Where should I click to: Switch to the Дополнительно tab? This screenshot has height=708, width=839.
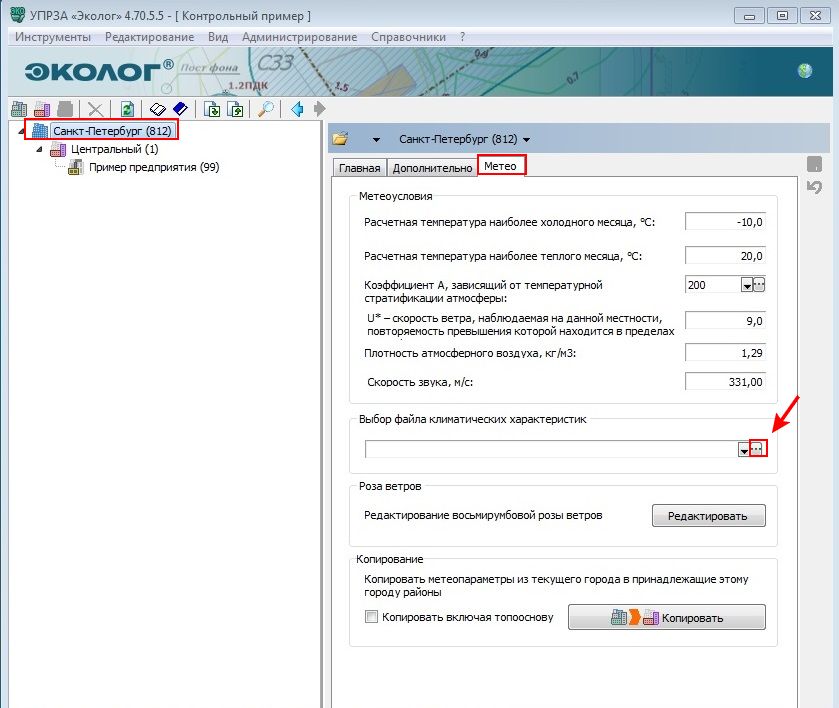(x=432, y=168)
